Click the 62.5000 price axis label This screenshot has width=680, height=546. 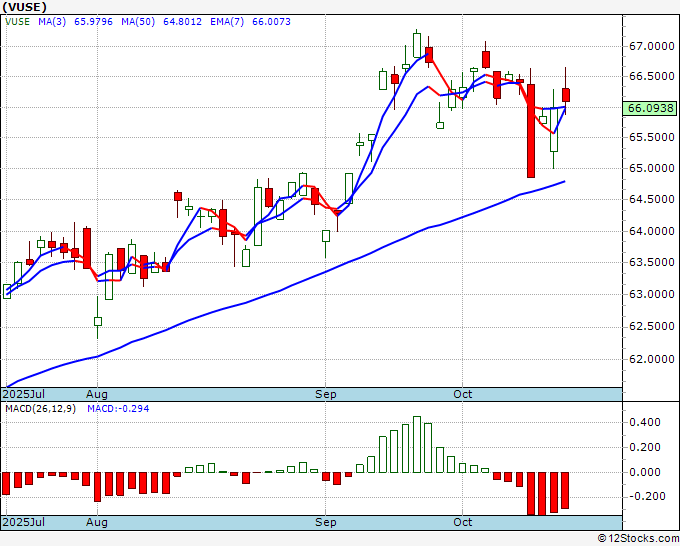click(652, 326)
